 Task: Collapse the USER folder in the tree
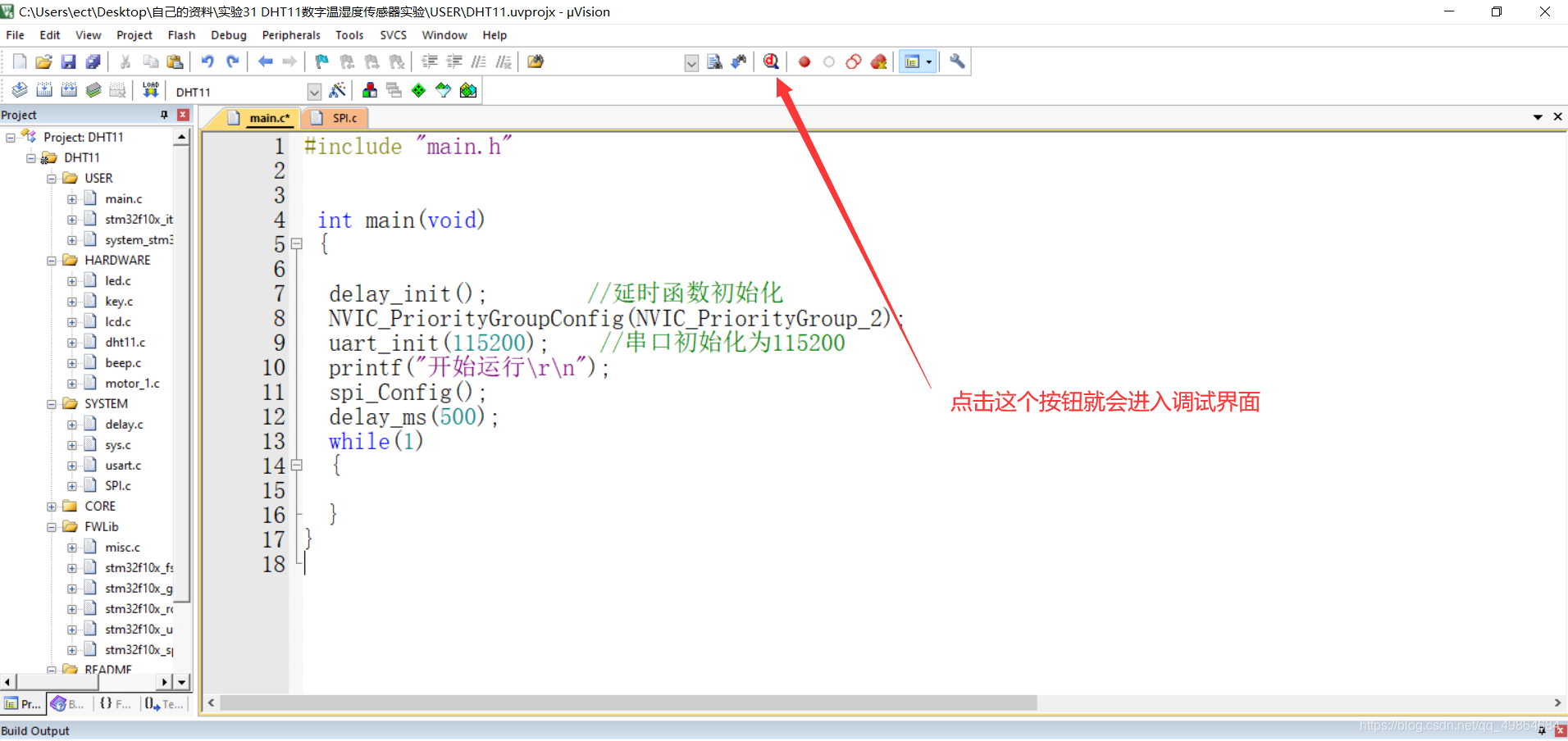point(52,179)
